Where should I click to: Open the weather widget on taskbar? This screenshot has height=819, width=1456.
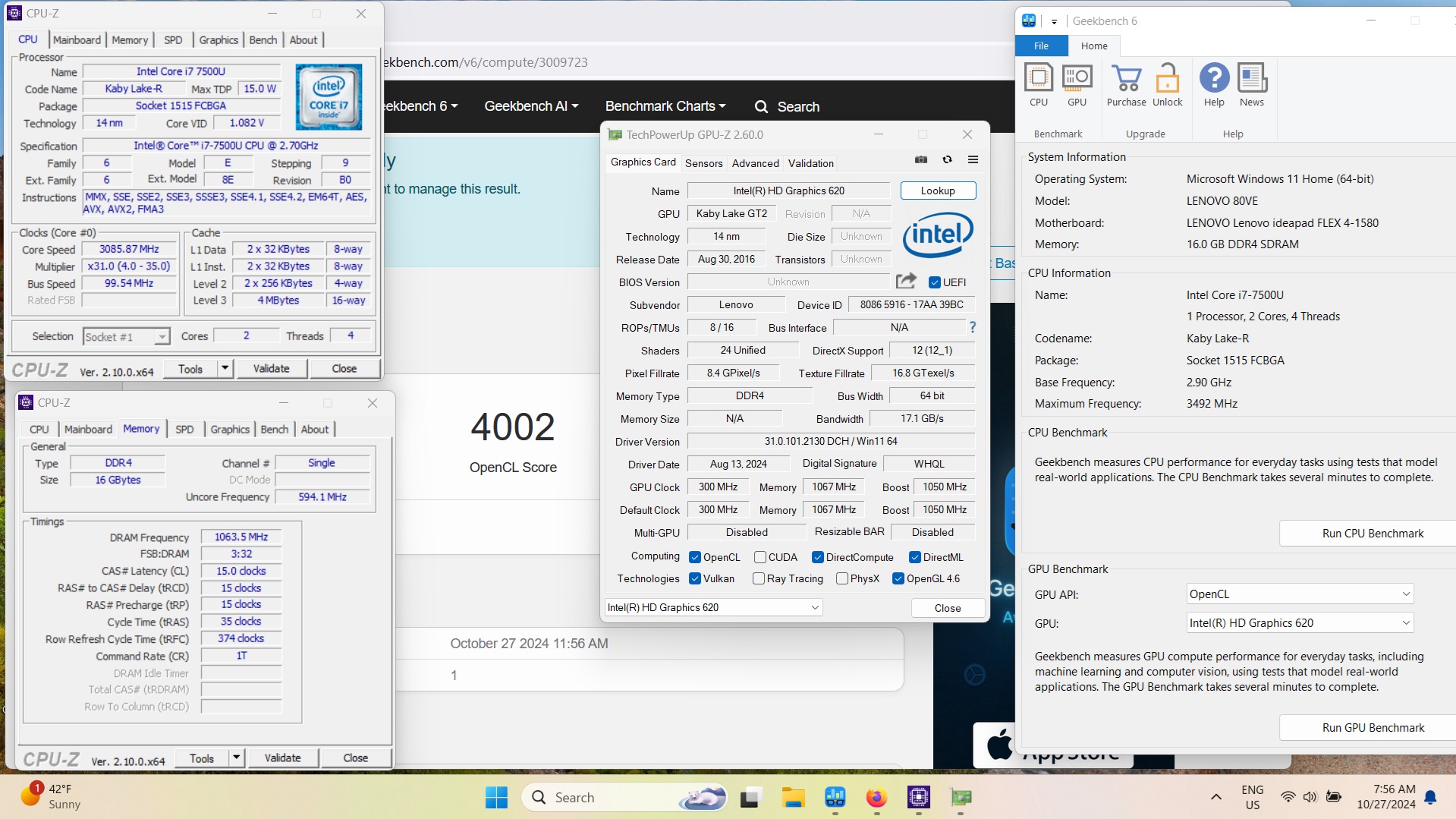click(x=50, y=796)
